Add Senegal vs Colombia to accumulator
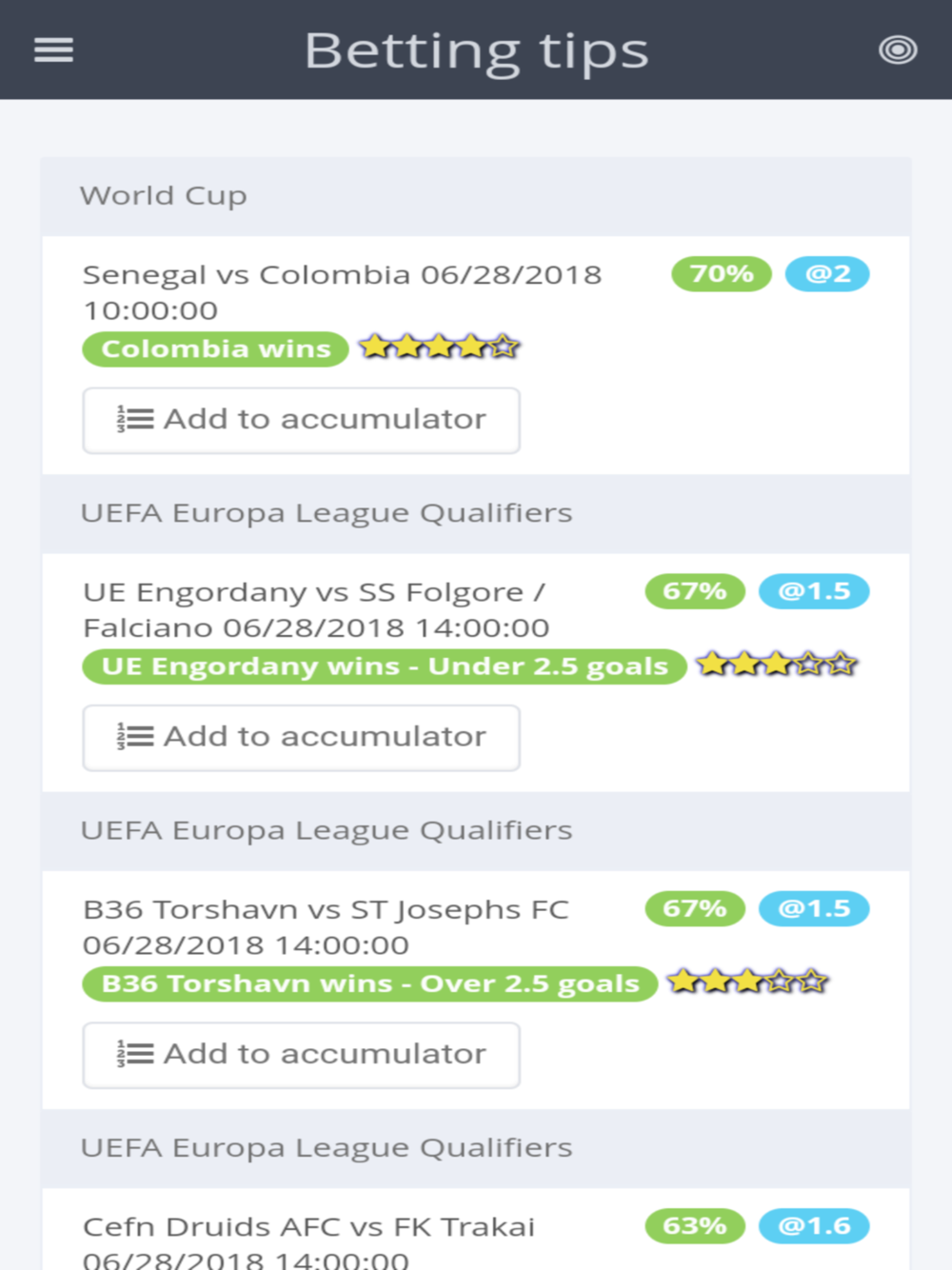 (302, 420)
